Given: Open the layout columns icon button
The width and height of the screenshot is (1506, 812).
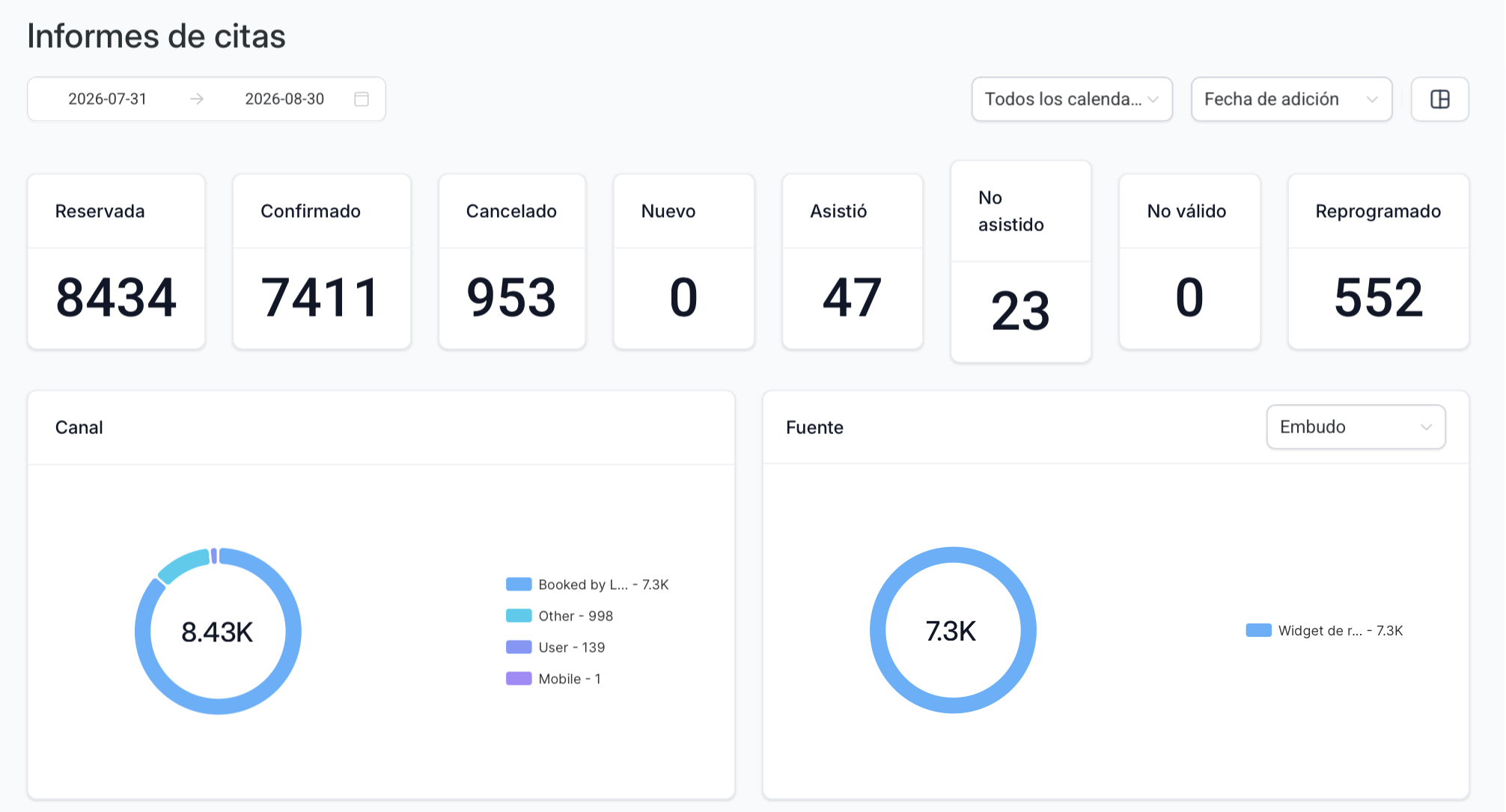Looking at the screenshot, I should pyautogui.click(x=1439, y=99).
